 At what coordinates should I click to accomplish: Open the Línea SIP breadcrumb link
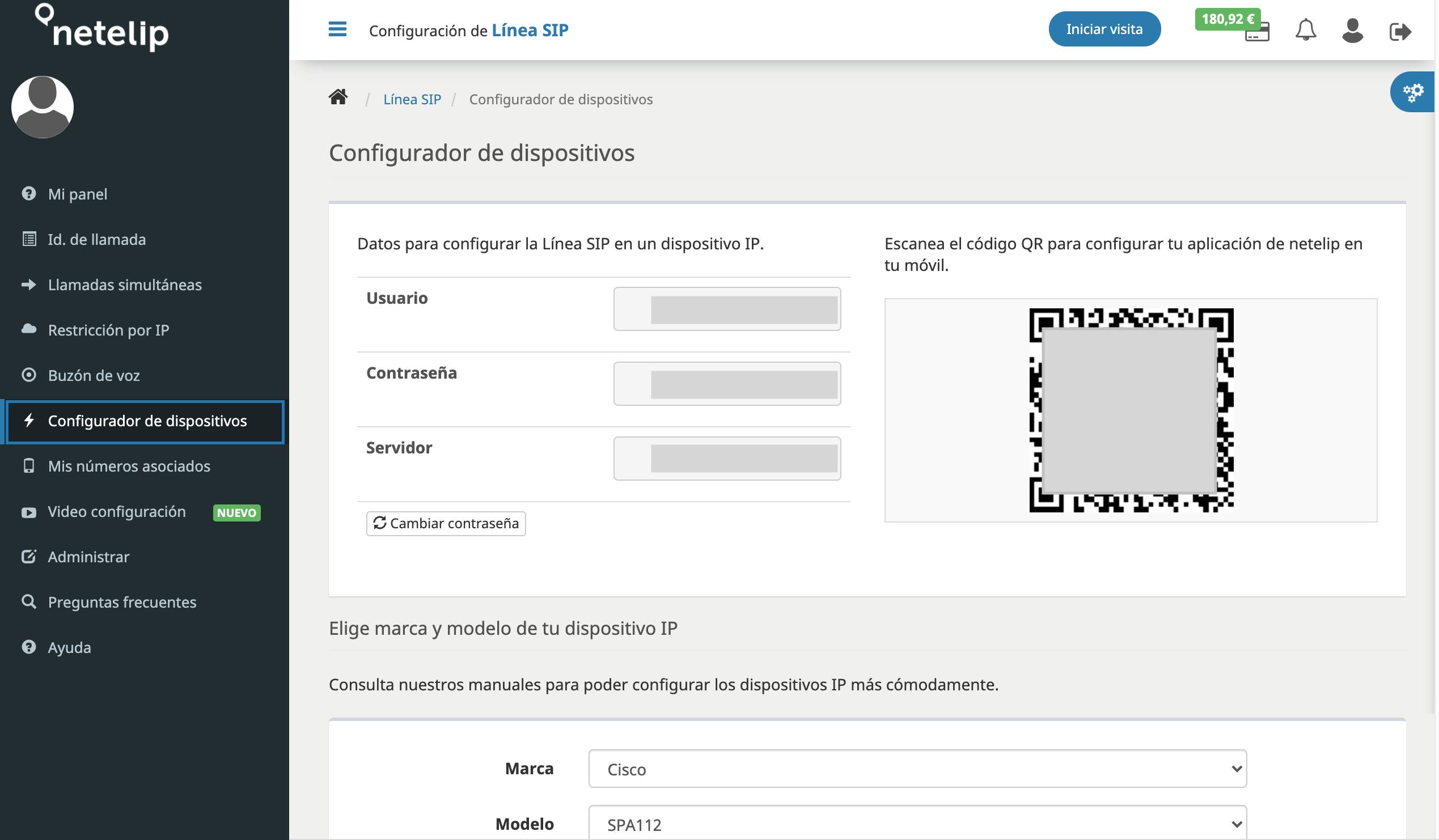pos(412,98)
